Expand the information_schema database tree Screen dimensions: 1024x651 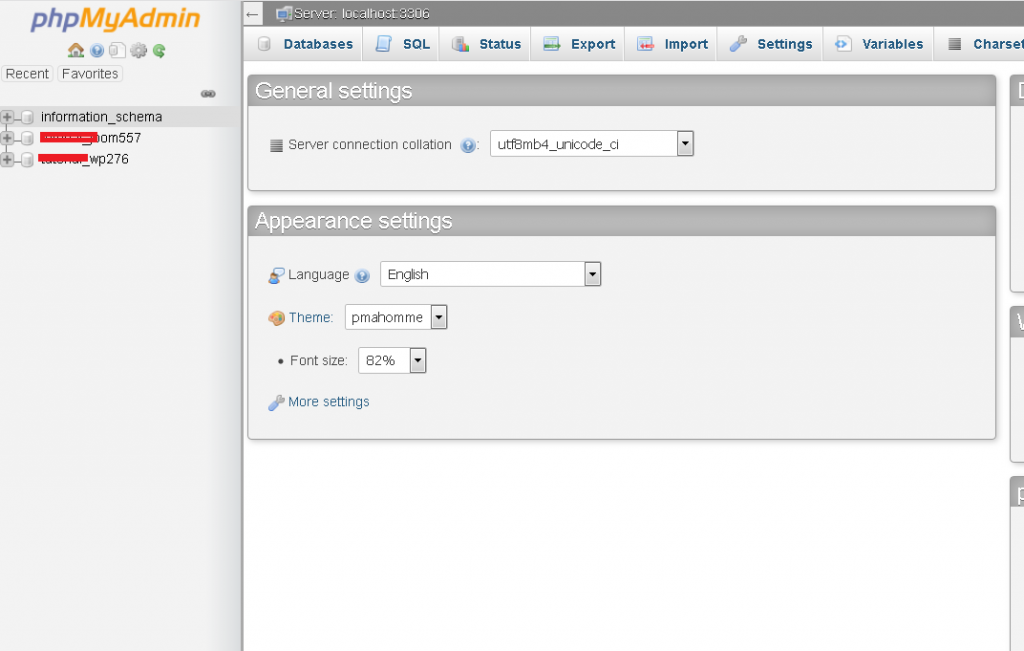pos(7,117)
